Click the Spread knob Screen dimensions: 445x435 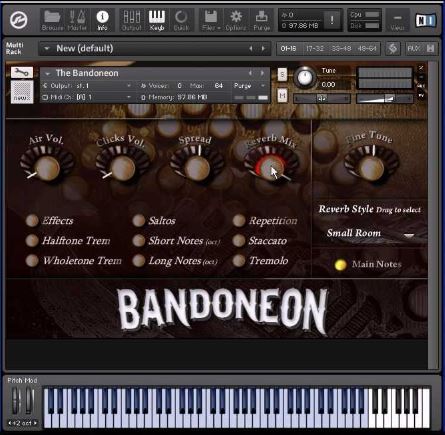(x=197, y=168)
